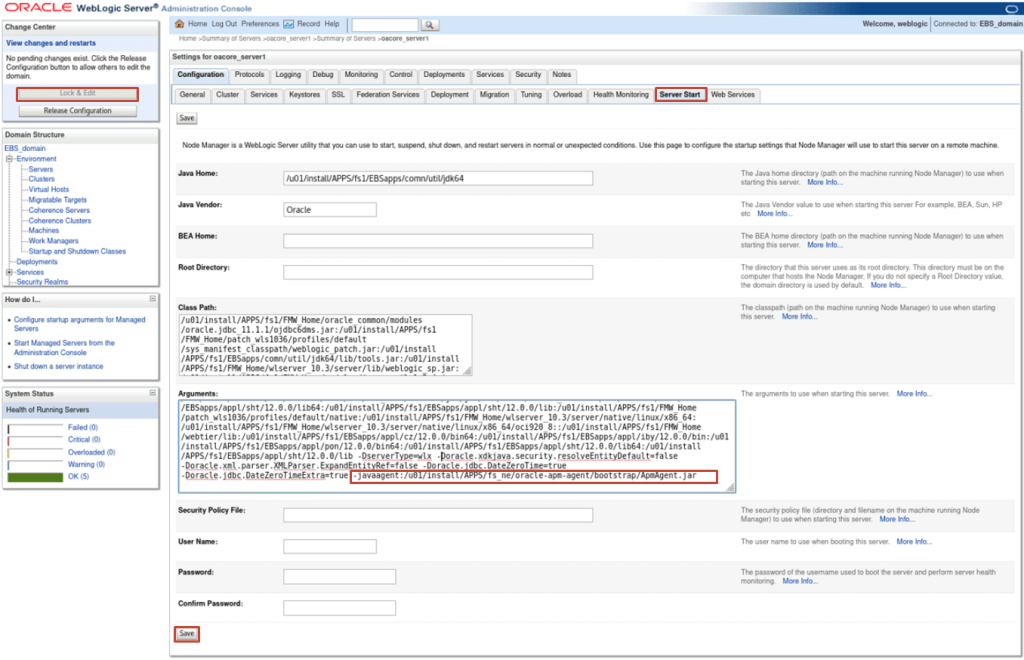The height and width of the screenshot is (660, 1024).
Task: Collapse the How do I panel
Action: click(153, 299)
